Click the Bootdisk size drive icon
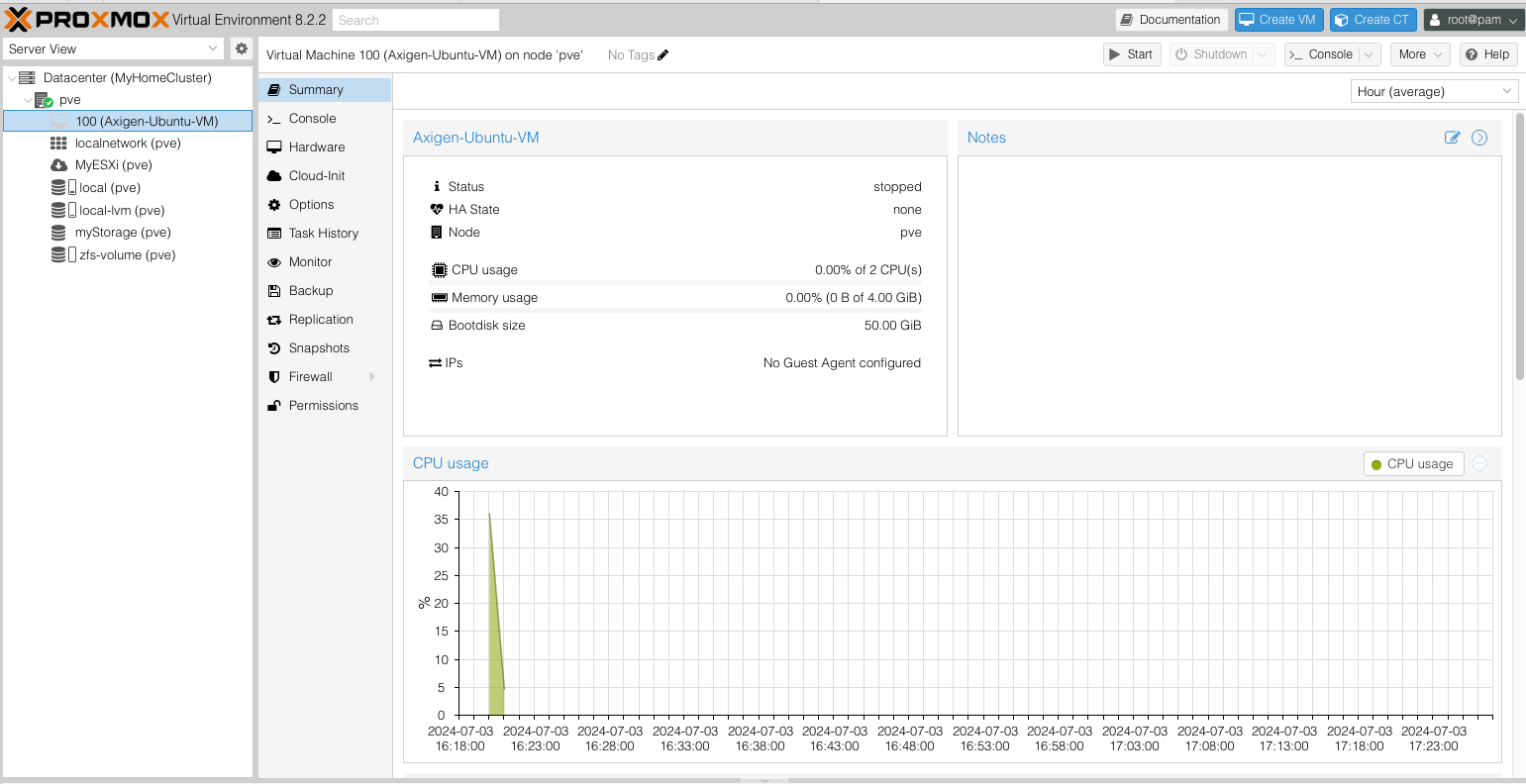Screen dimensions: 1526x784 [x=437, y=326]
